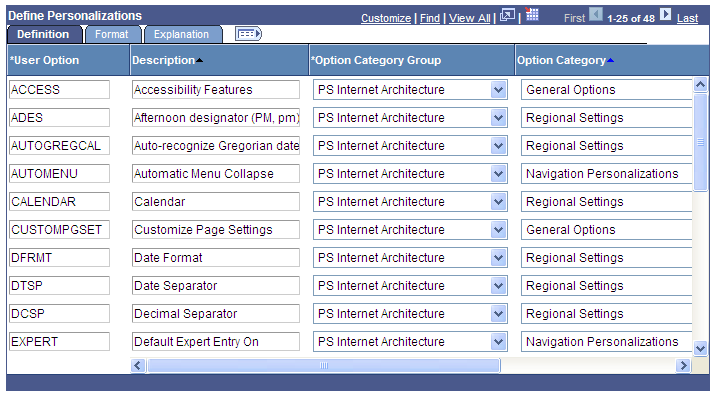Click the vertical scrollbar thumb
Screen dimensions: 716x397
[x=700, y=143]
